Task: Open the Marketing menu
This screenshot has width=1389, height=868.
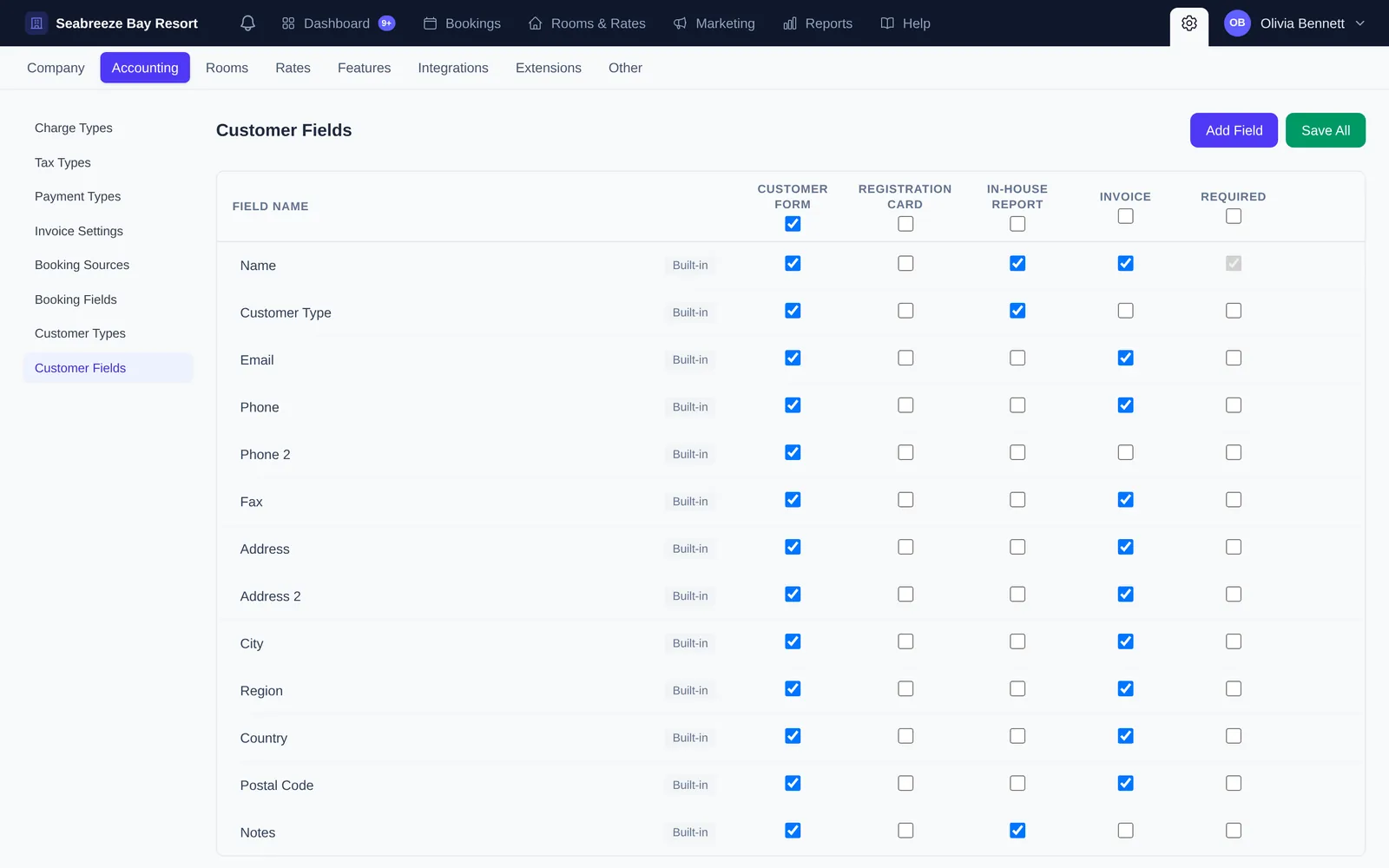Action: point(714,23)
